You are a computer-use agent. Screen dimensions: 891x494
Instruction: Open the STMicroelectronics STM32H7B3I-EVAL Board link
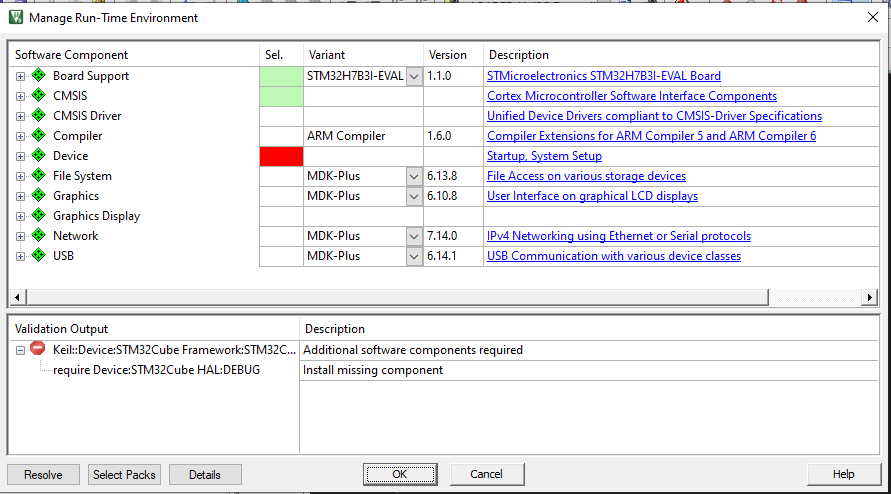603,76
